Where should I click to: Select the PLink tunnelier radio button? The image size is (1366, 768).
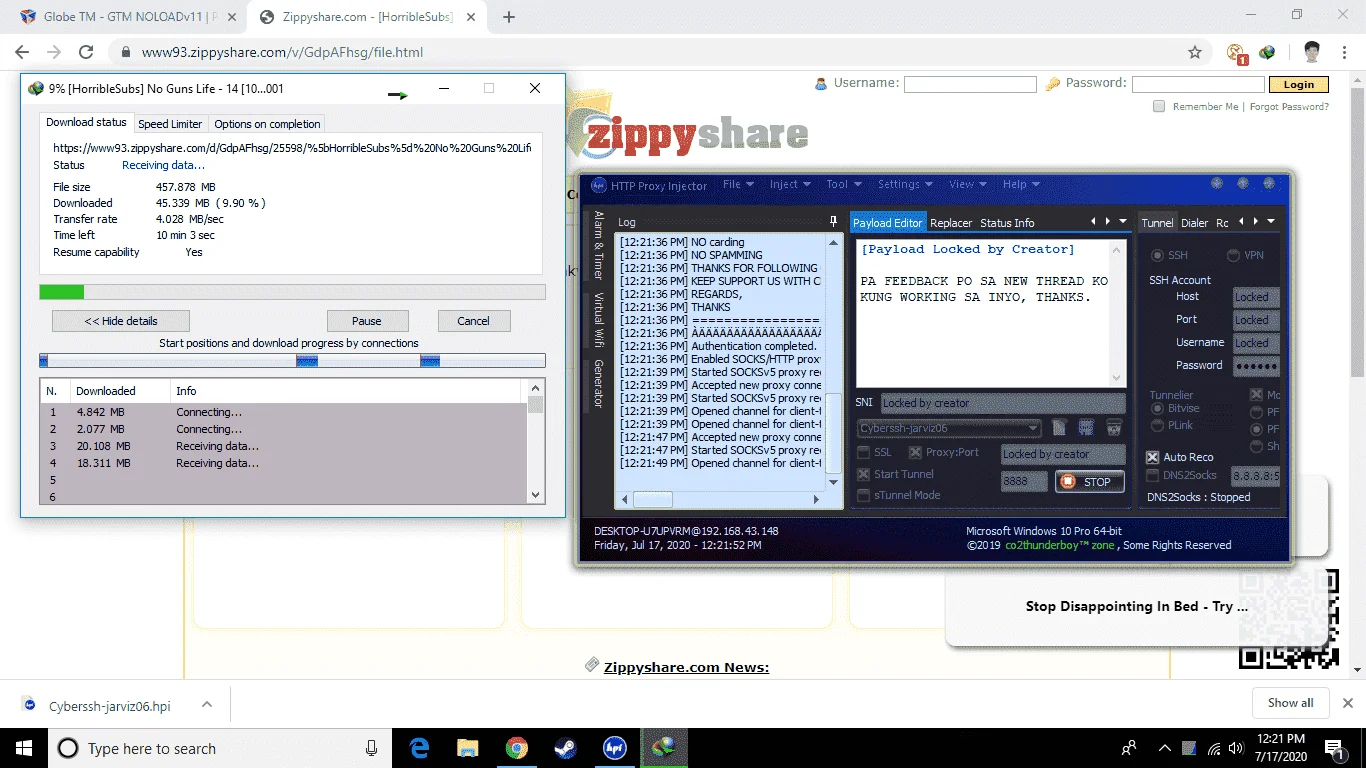1157,425
